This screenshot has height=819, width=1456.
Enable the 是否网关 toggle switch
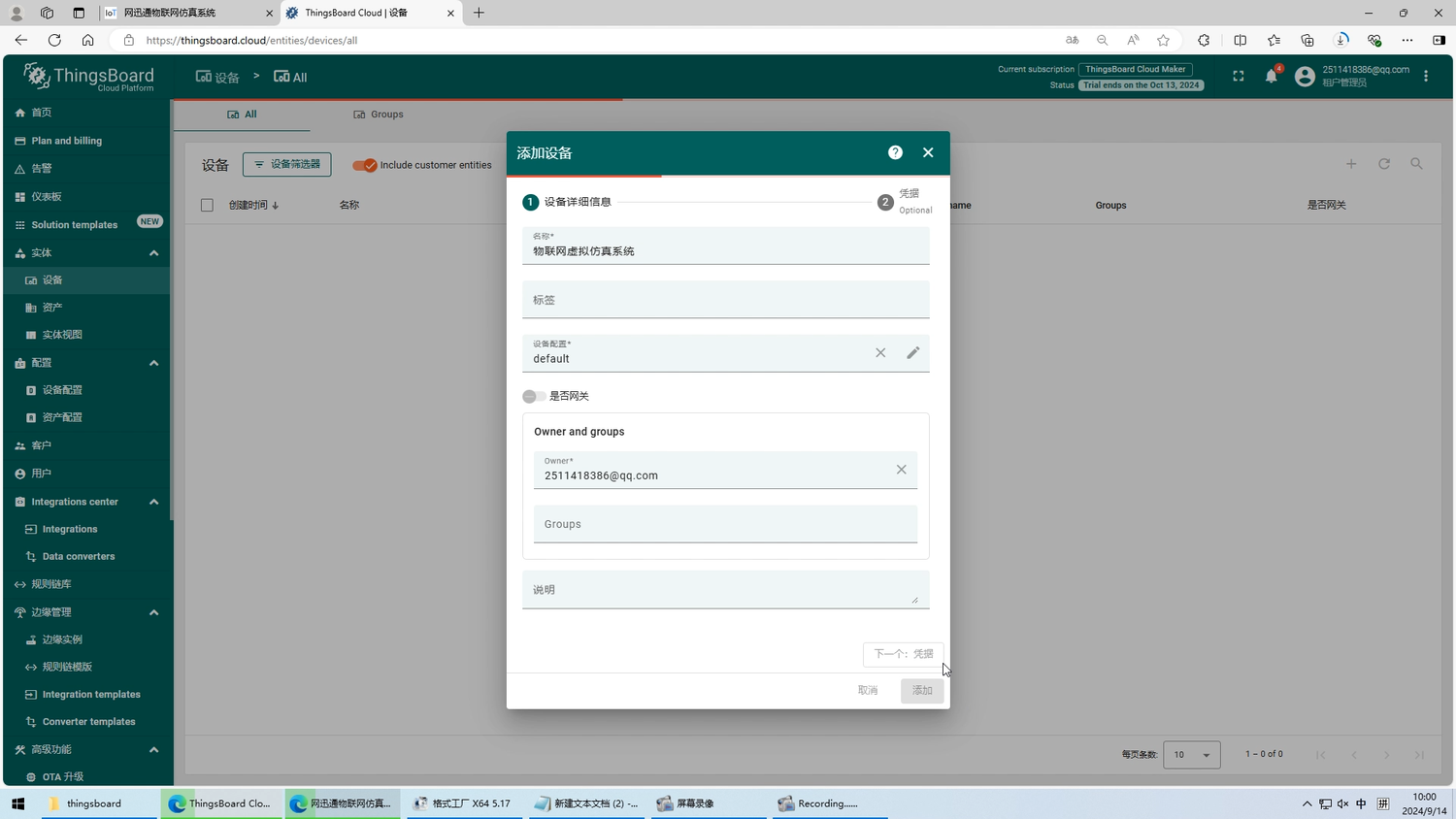point(533,396)
